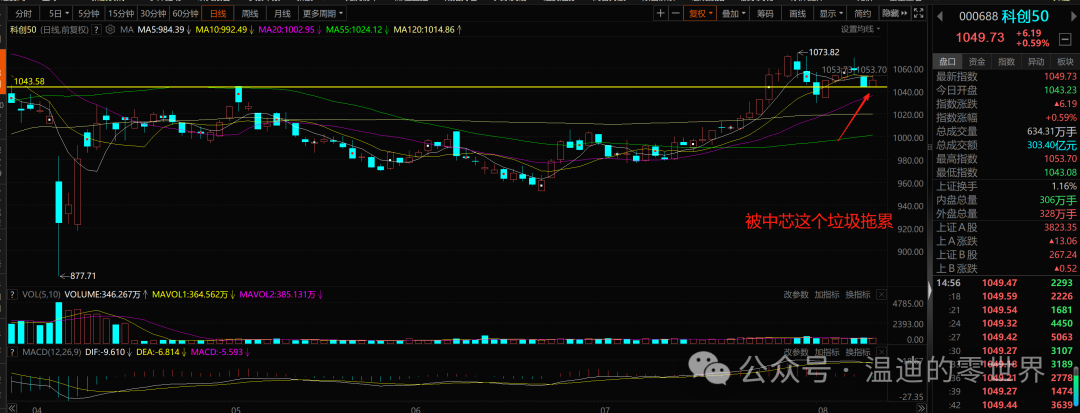Viewport: 1080px width, 413px height.
Task: Click the 1049.73 latest price
Action: [978, 38]
